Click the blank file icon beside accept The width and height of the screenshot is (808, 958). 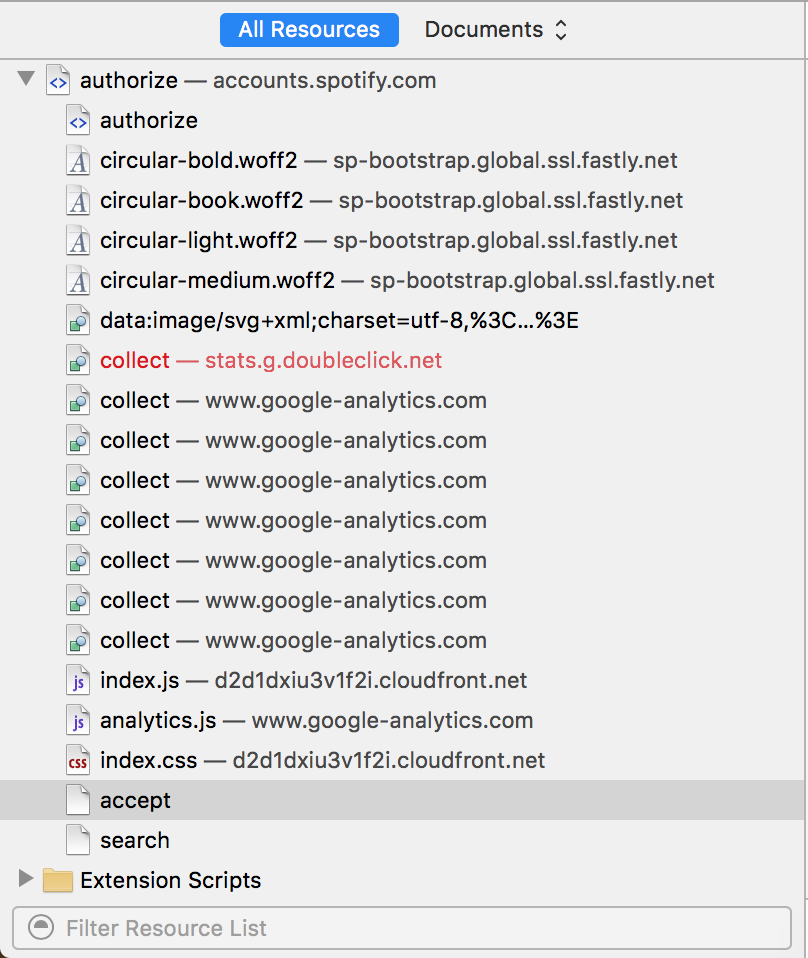[78, 800]
